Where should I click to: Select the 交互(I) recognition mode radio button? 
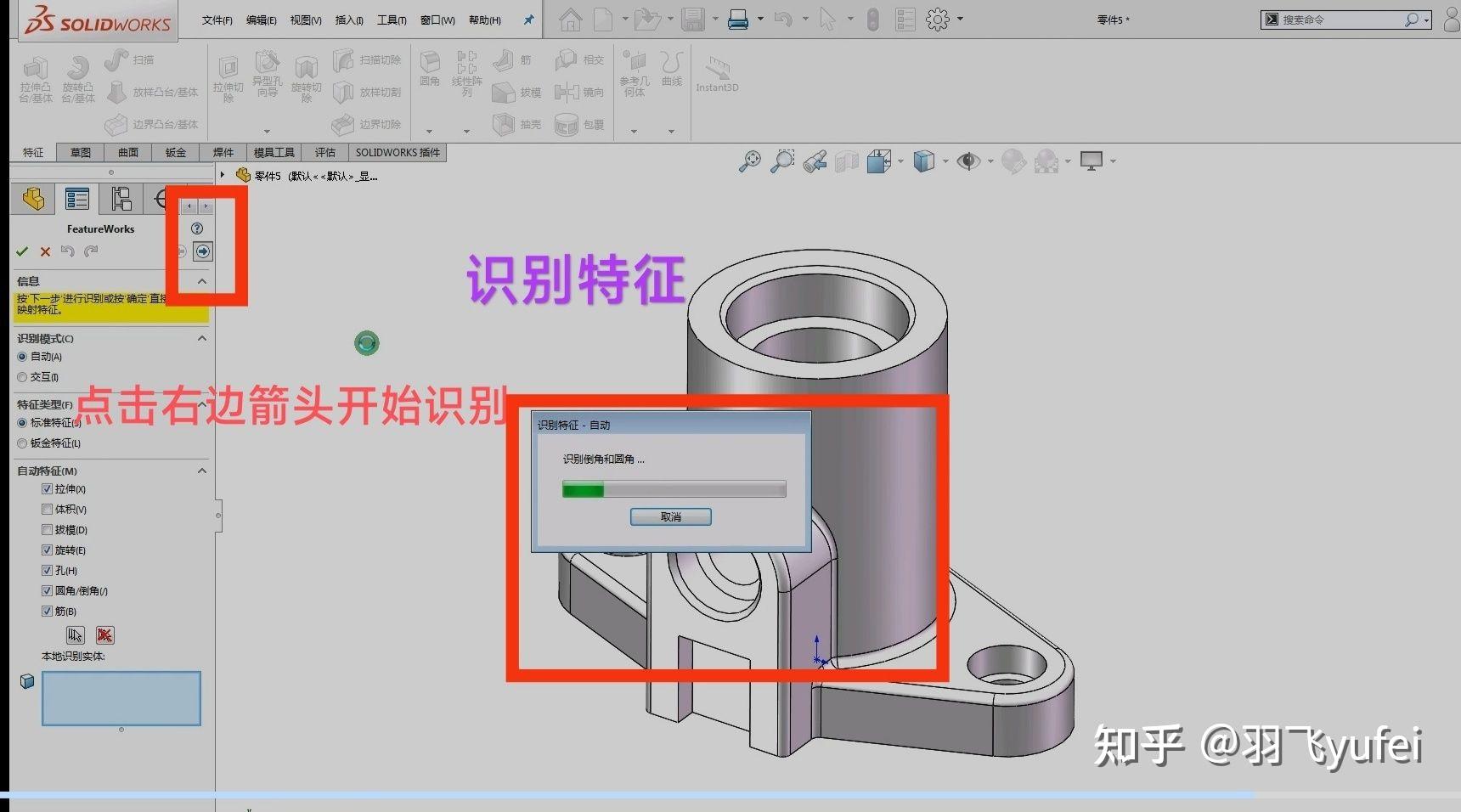click(x=22, y=376)
